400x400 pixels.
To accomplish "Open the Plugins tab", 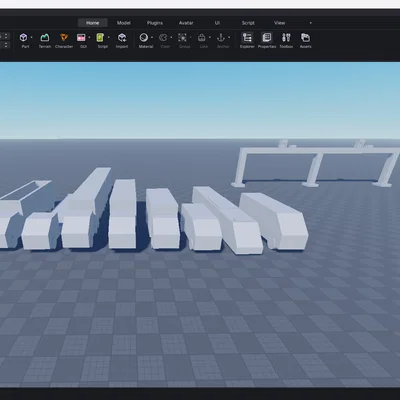I will pos(155,23).
